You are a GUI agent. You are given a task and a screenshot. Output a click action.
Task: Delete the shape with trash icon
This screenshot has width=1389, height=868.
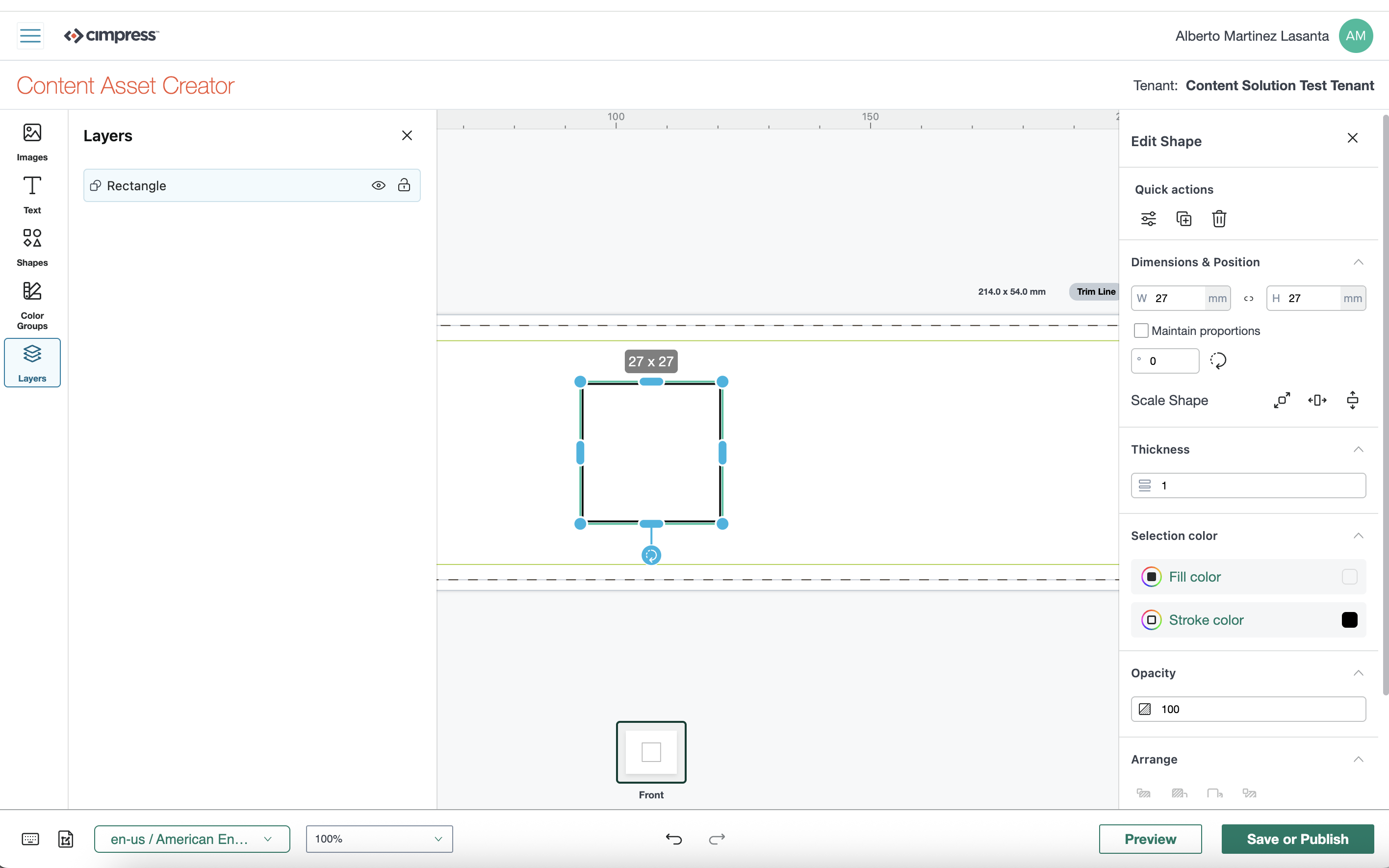1219,219
